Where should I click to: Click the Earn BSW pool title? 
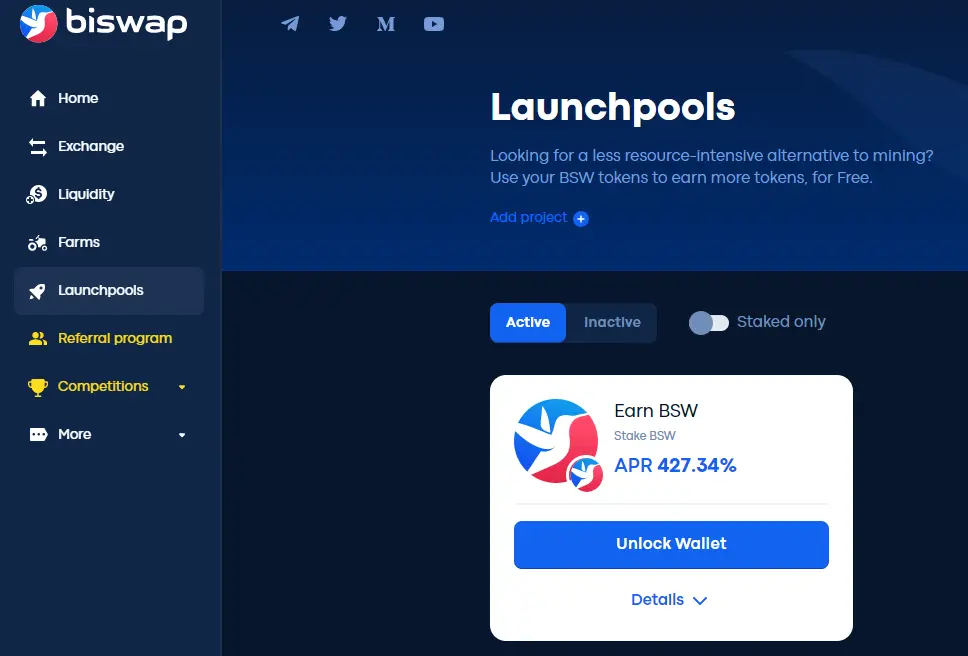[656, 410]
